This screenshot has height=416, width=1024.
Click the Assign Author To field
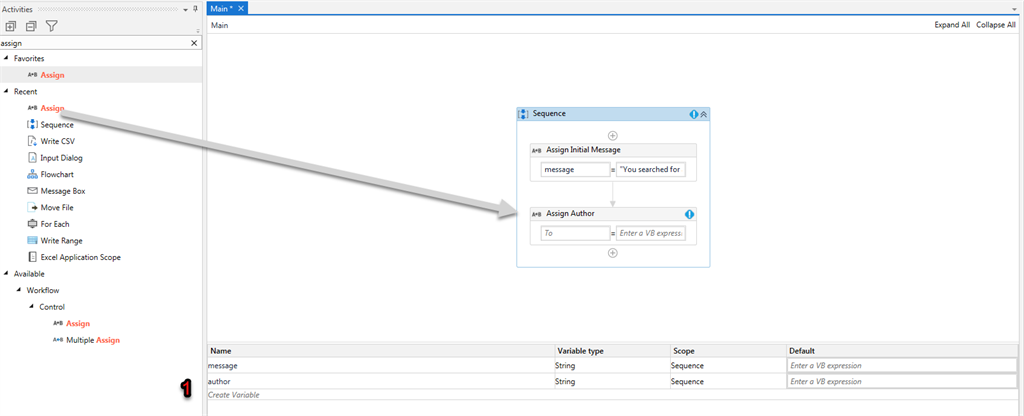(575, 232)
